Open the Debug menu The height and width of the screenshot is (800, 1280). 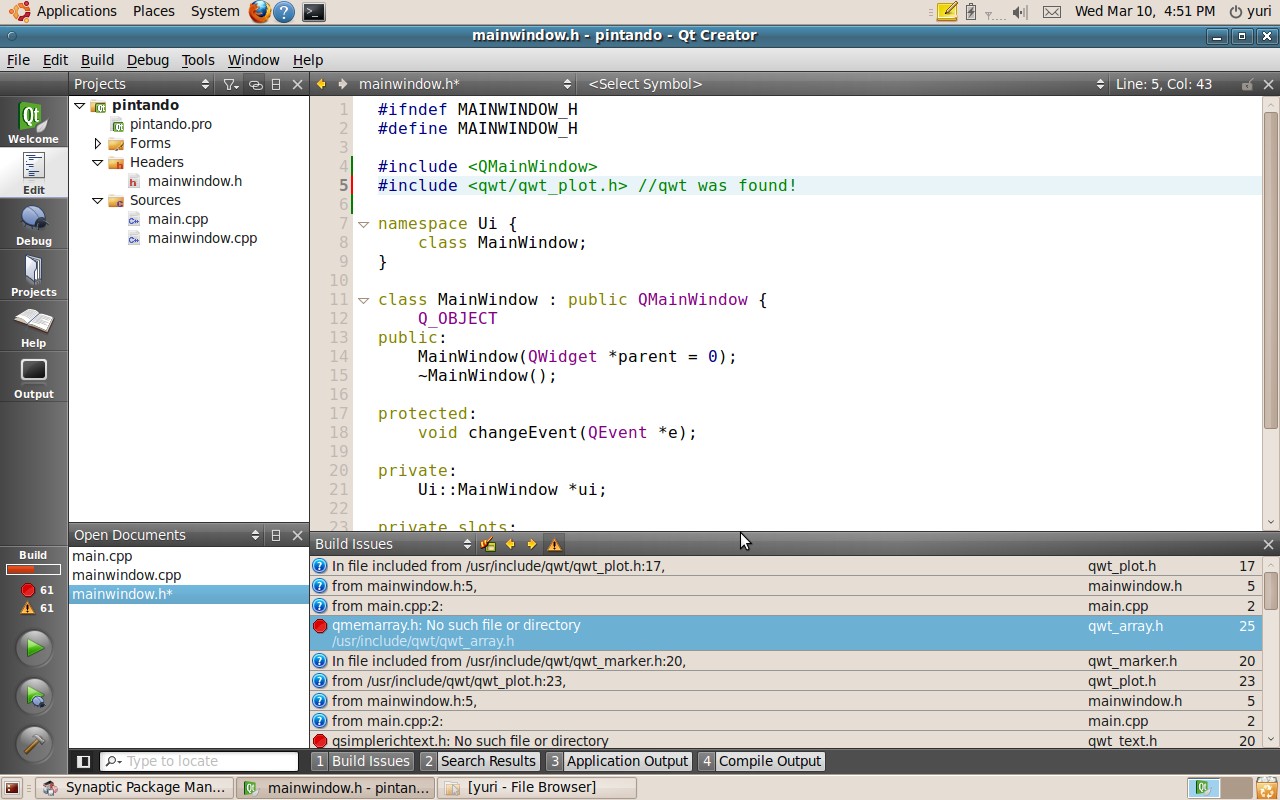tap(148, 60)
